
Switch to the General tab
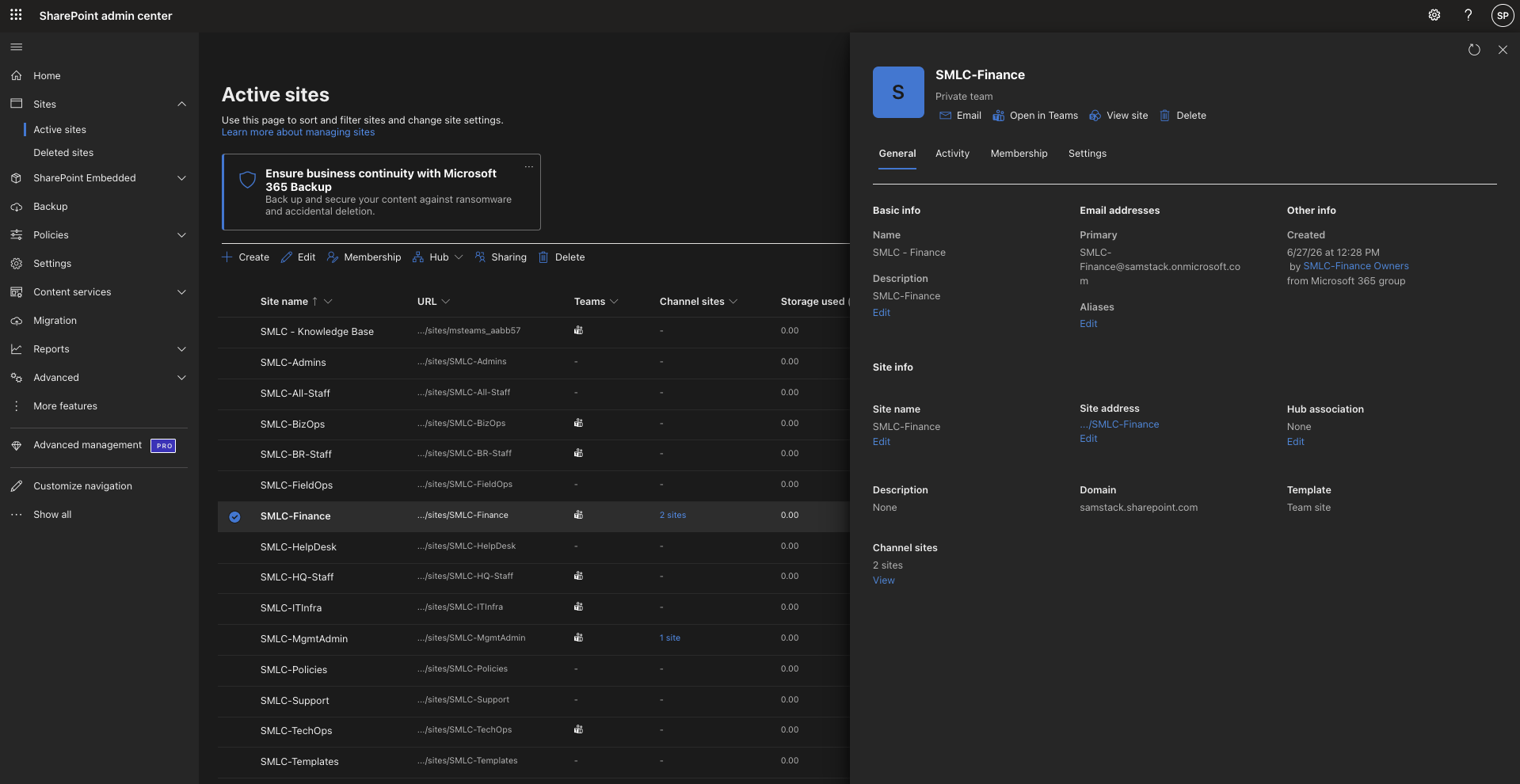coord(897,154)
